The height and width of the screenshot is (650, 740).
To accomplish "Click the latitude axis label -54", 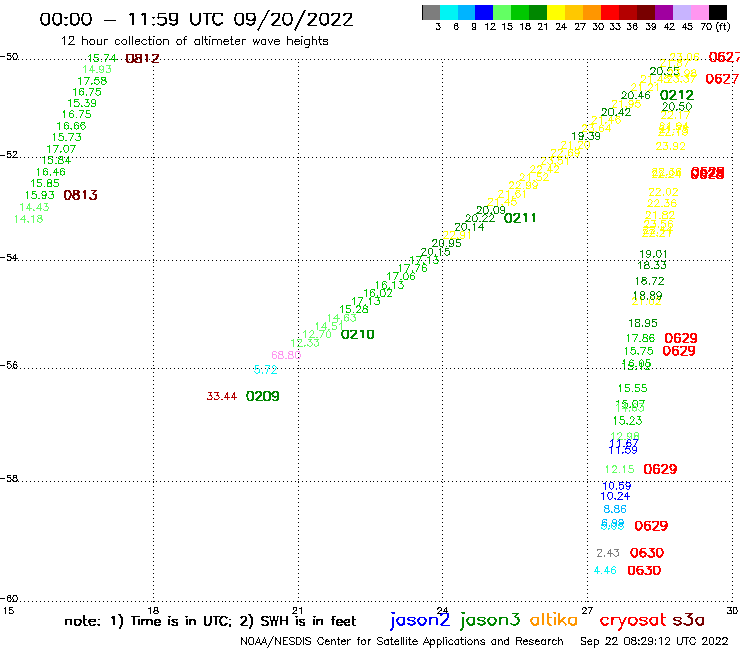I will tap(9, 257).
